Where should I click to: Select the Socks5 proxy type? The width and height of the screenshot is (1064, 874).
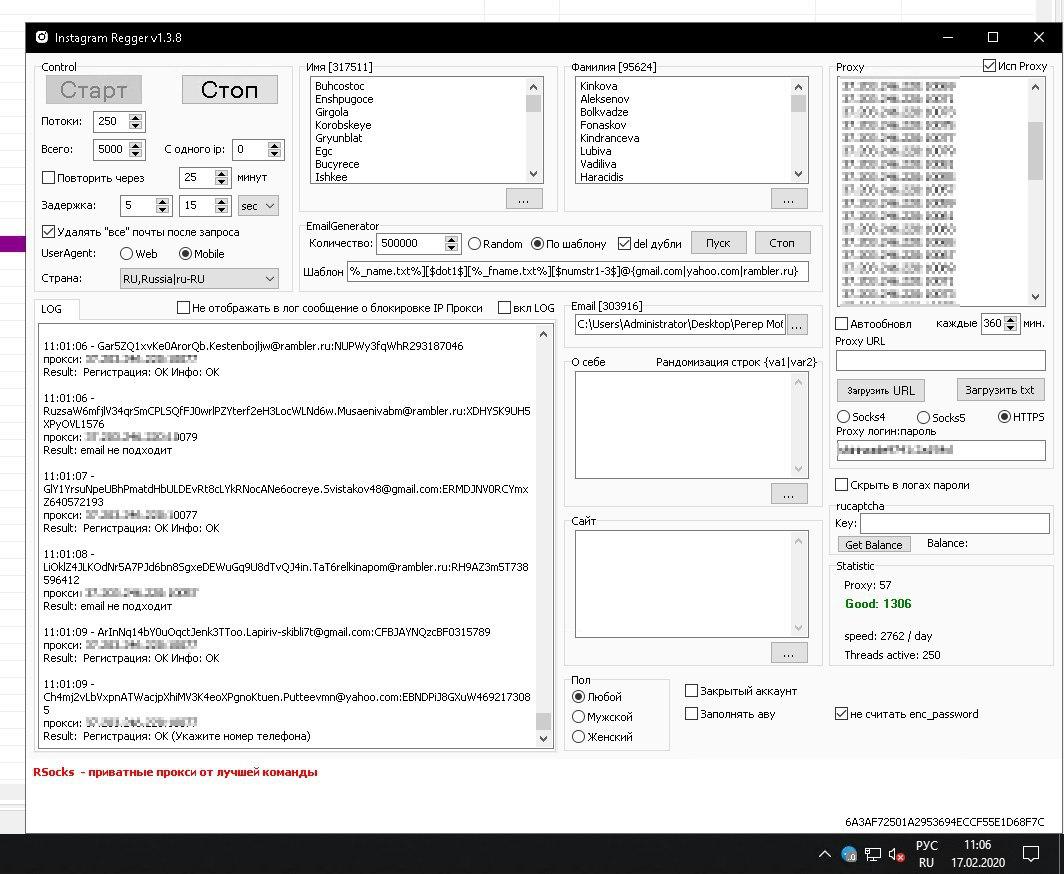click(924, 417)
